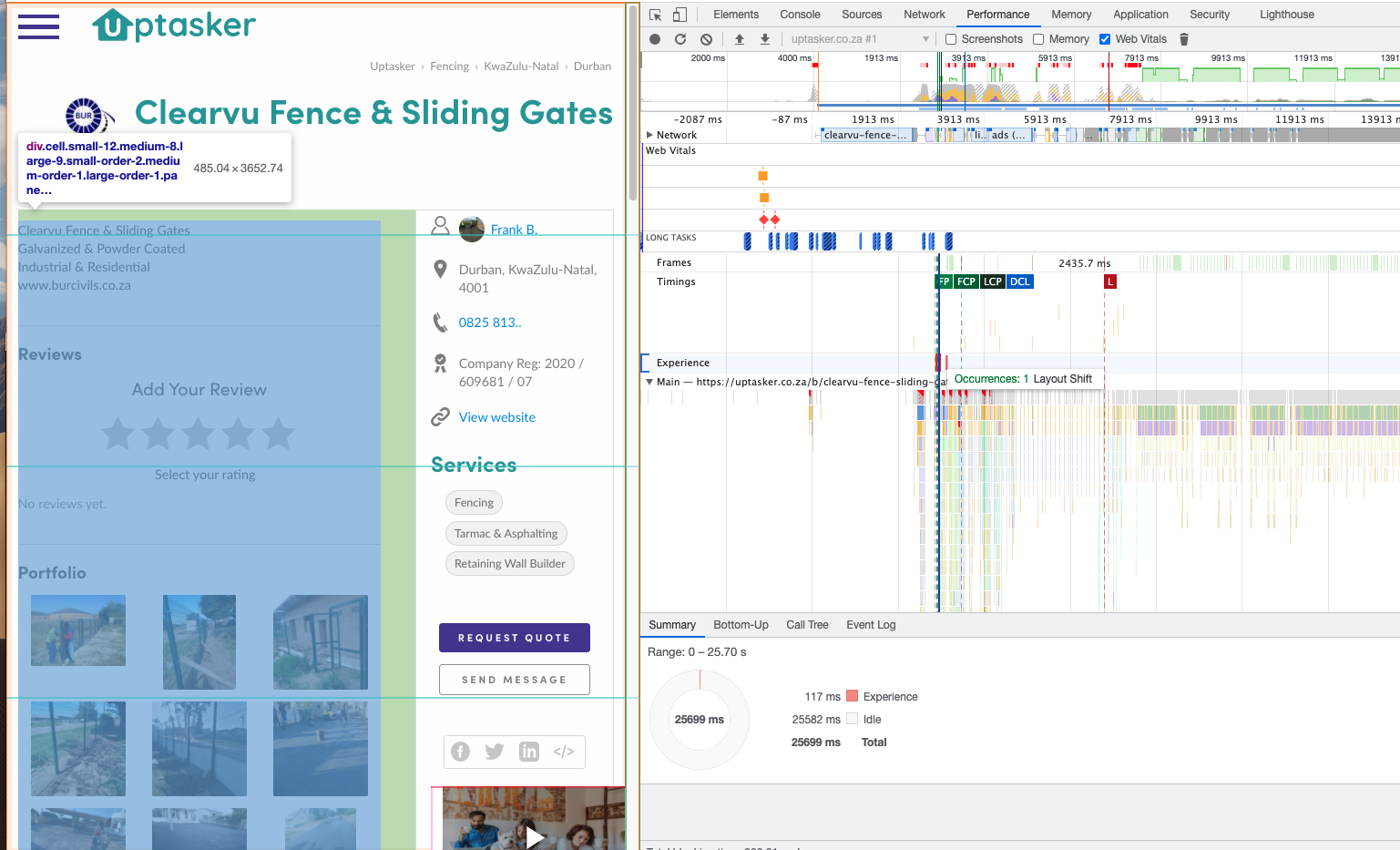Viewport: 1400px width, 850px height.
Task: Expand the Network track
Action: [x=649, y=135]
